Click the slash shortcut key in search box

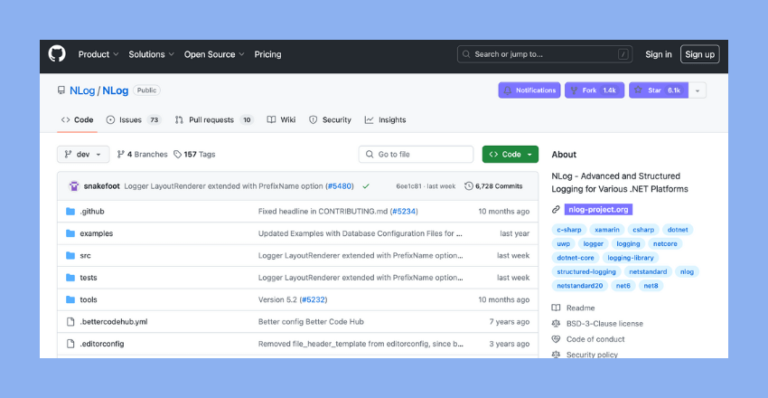pos(623,54)
